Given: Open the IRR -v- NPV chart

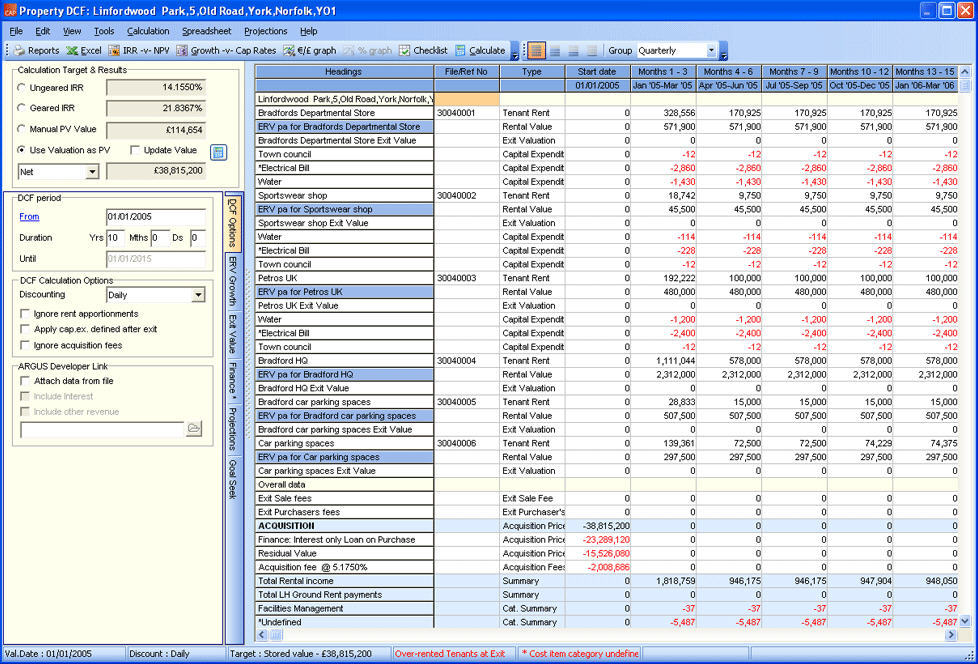Looking at the screenshot, I should point(138,51).
